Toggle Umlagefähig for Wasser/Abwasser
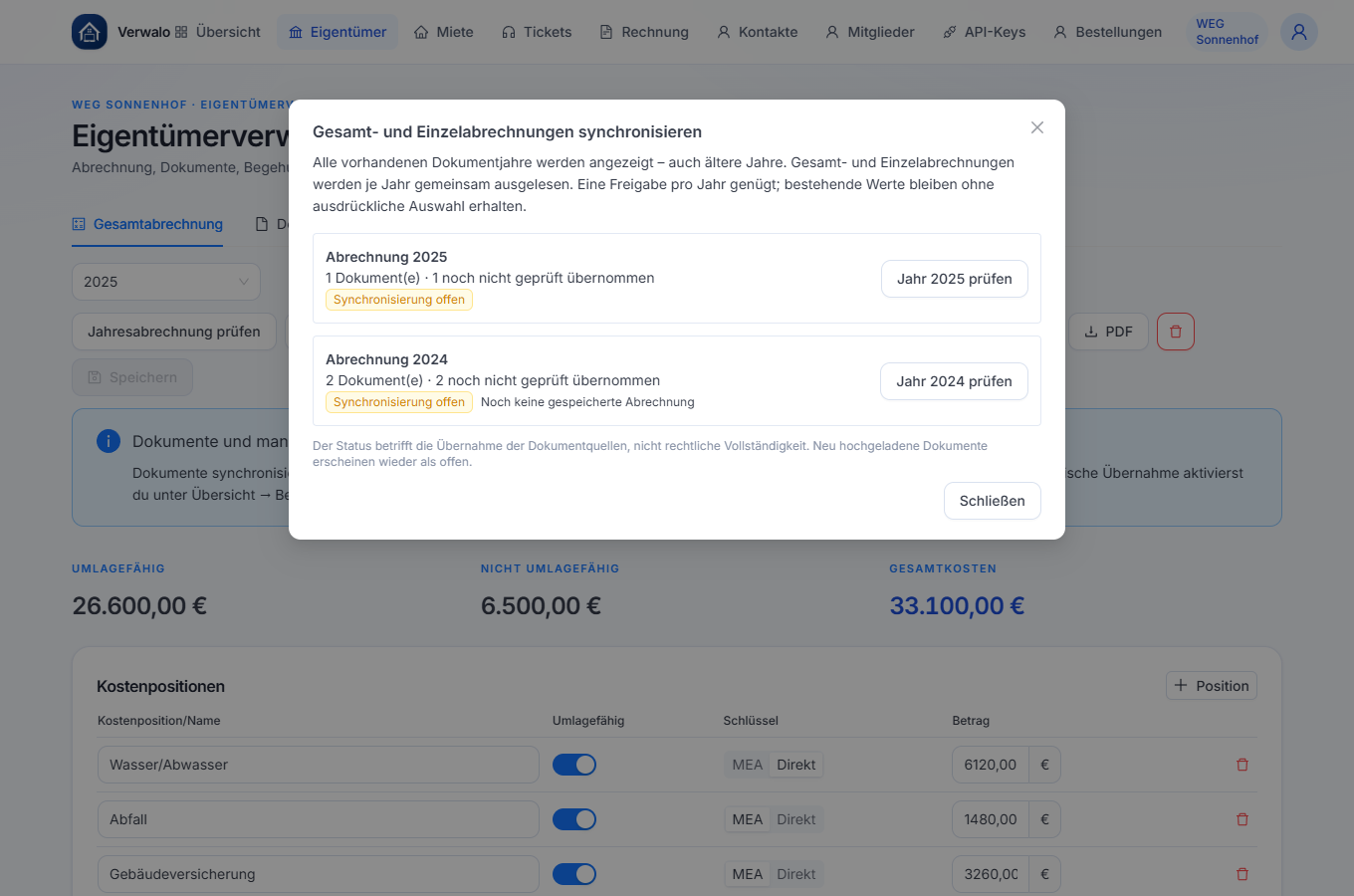1354x896 pixels. [574, 765]
